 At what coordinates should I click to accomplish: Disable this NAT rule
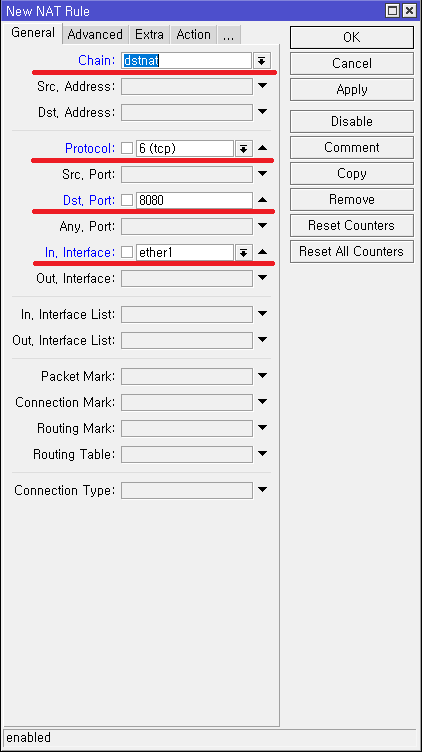pyautogui.click(x=352, y=121)
